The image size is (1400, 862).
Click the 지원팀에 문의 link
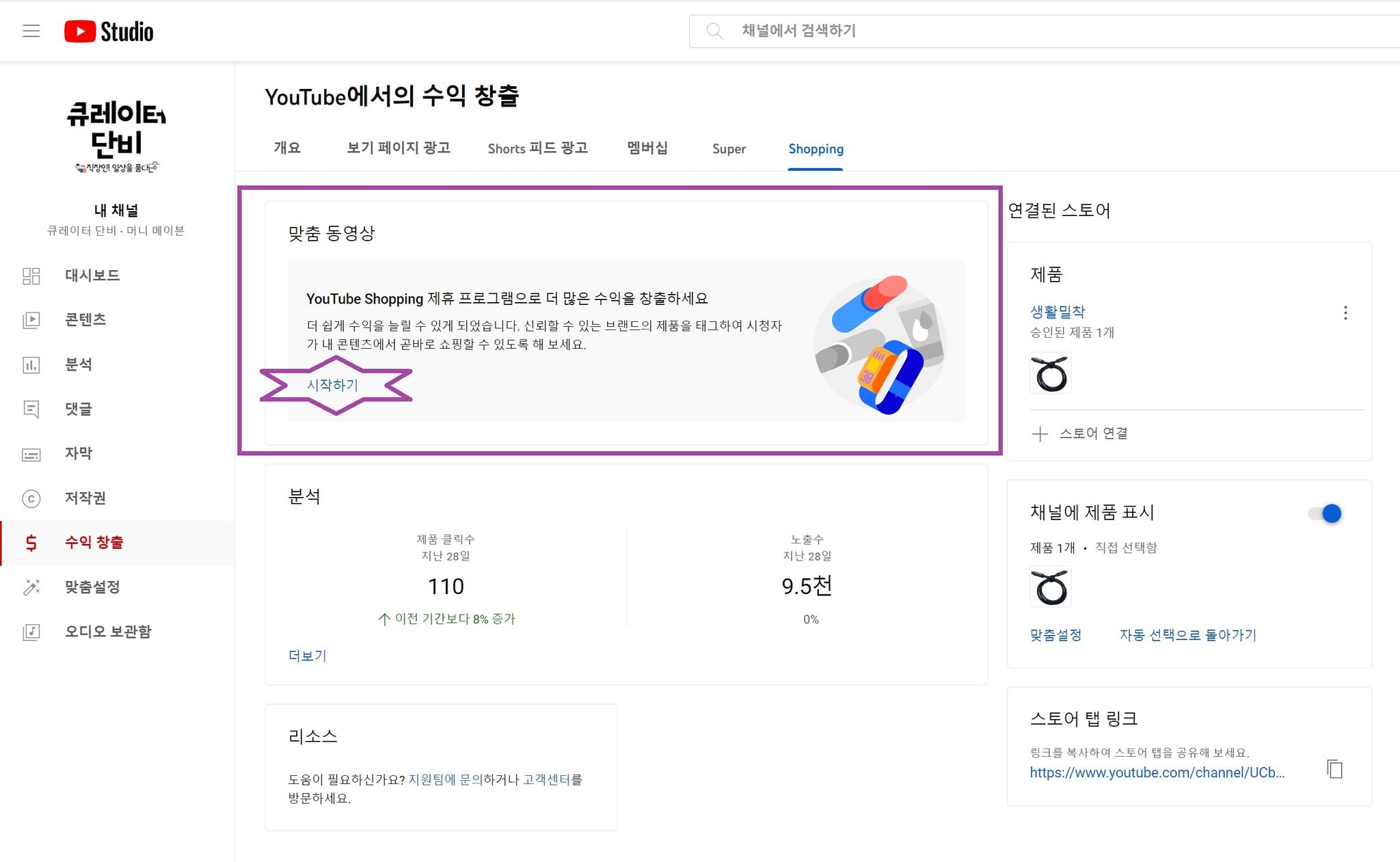coord(446,779)
